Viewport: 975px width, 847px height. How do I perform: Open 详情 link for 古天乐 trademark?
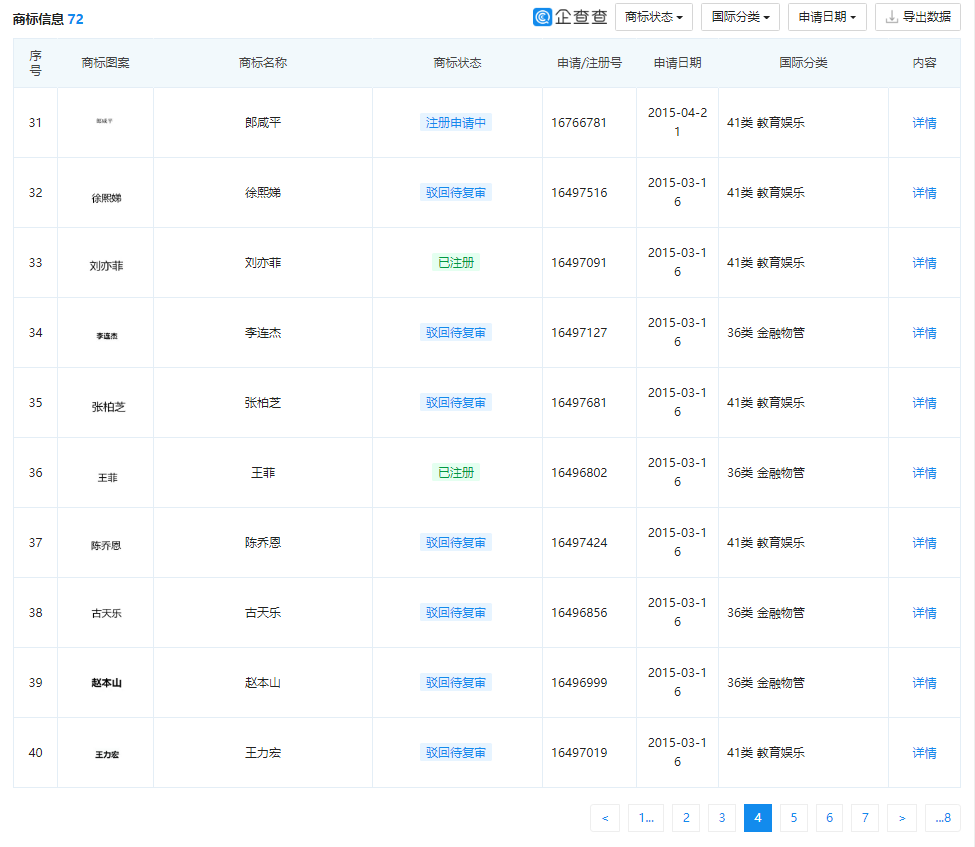[x=924, y=613]
